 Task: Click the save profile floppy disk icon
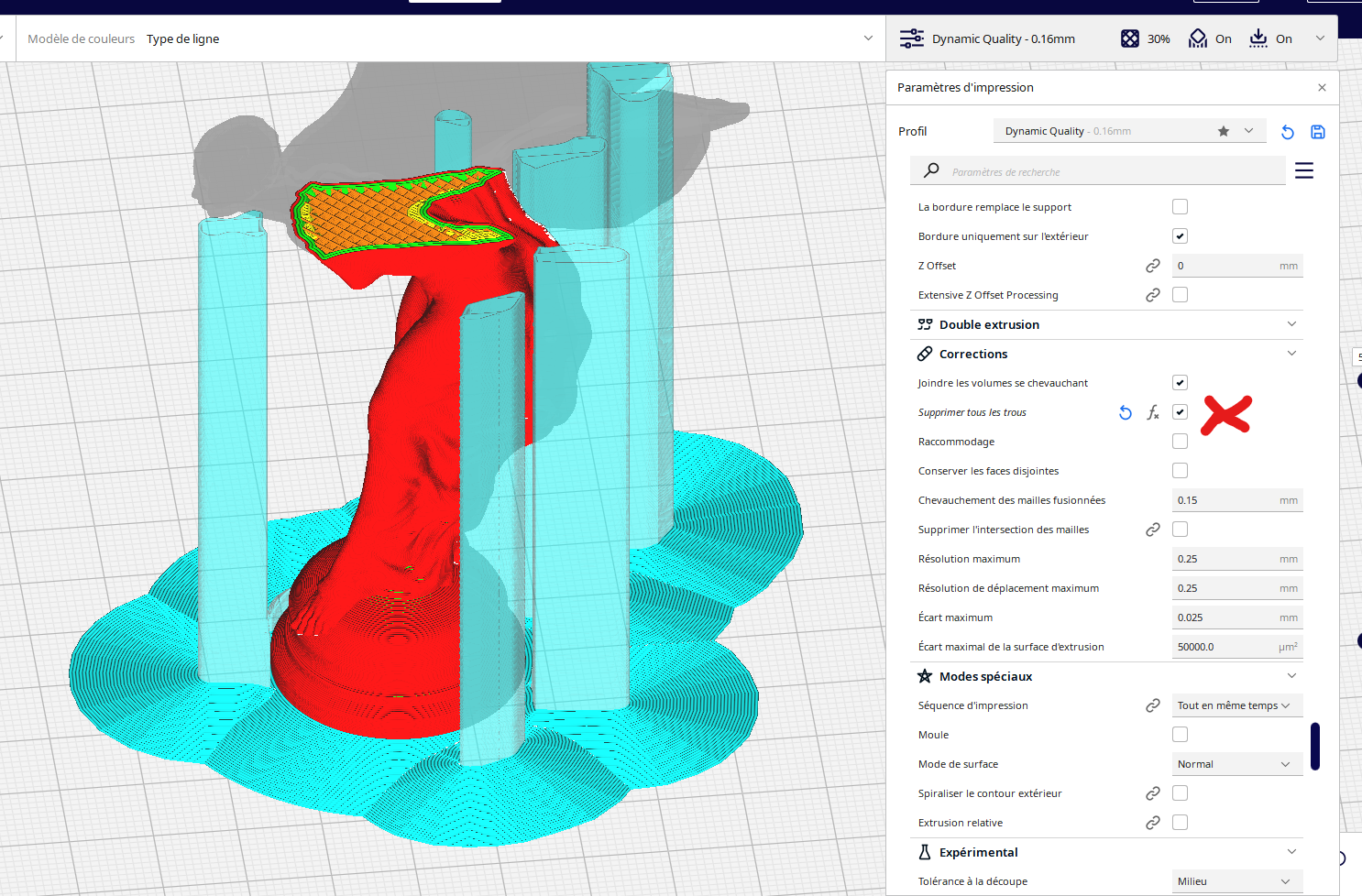click(1318, 132)
